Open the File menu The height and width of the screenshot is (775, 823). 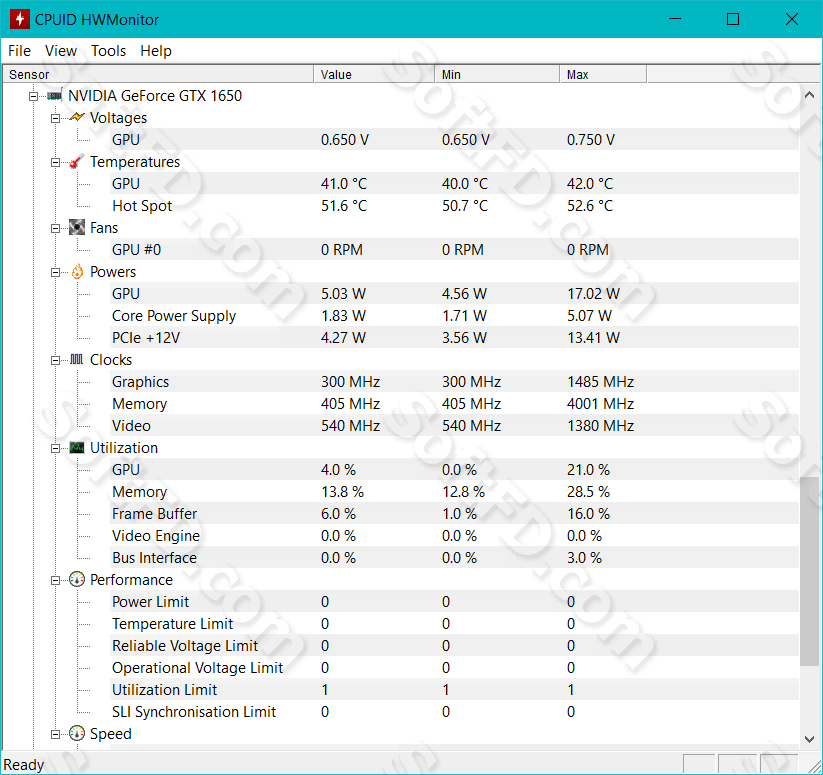coord(19,51)
